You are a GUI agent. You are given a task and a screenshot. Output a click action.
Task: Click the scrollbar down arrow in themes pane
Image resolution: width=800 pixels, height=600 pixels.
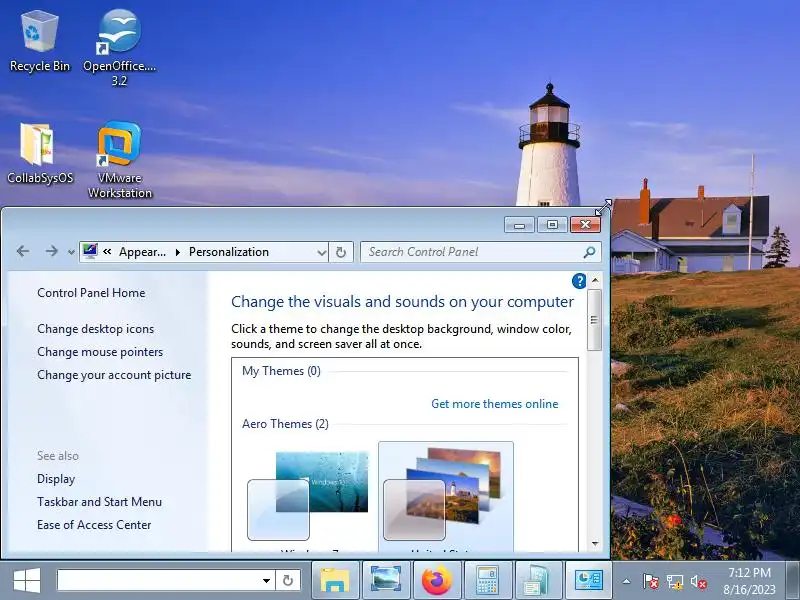[x=595, y=544]
